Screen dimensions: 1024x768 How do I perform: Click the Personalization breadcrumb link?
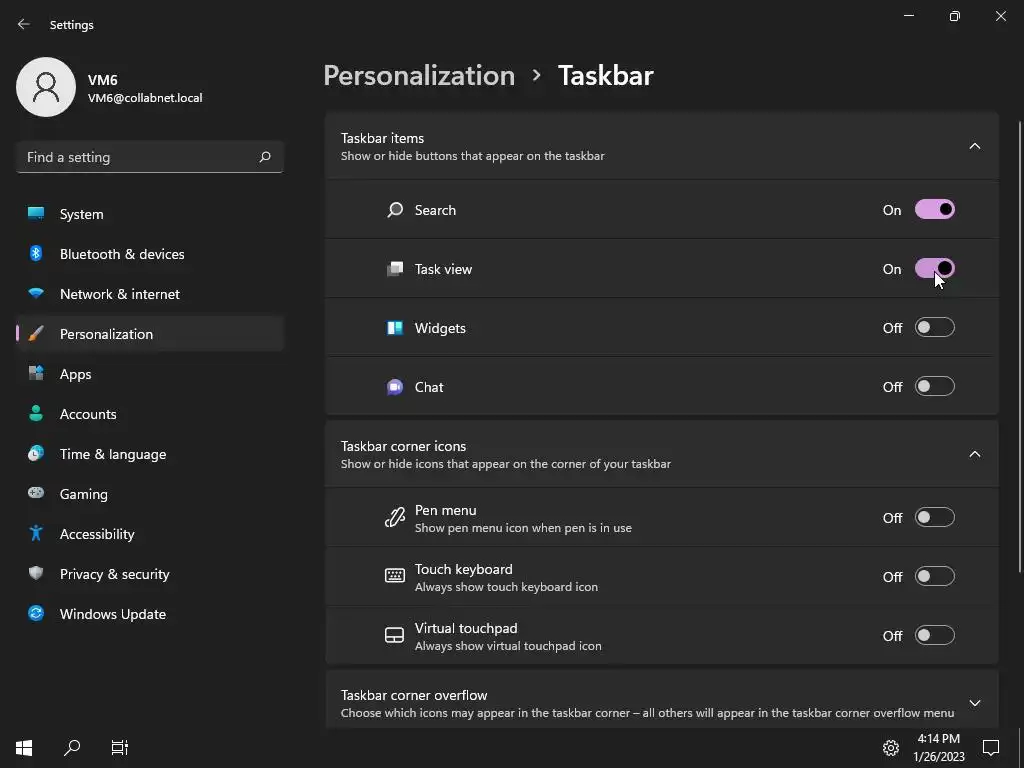(x=419, y=76)
